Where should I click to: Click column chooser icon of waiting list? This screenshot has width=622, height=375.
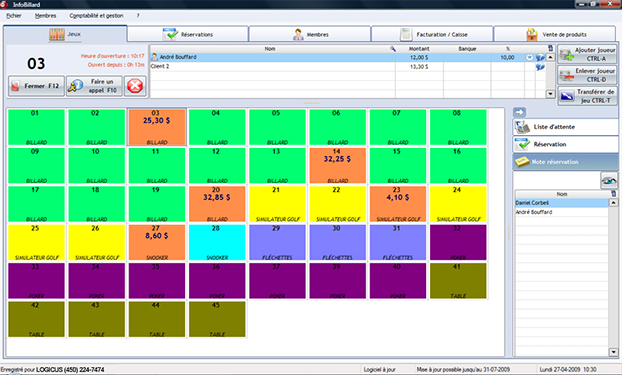[613, 194]
